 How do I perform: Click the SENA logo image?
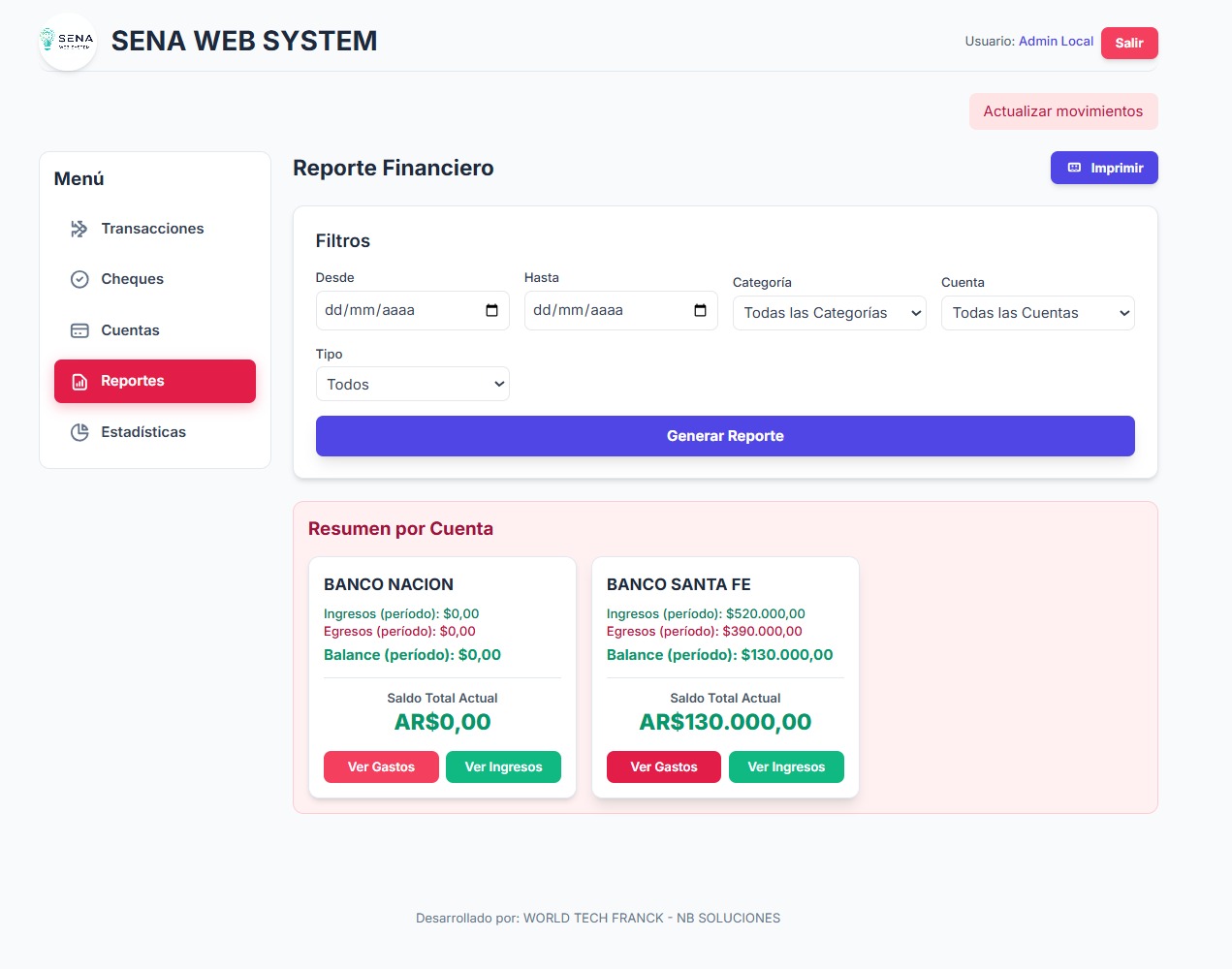point(68,42)
